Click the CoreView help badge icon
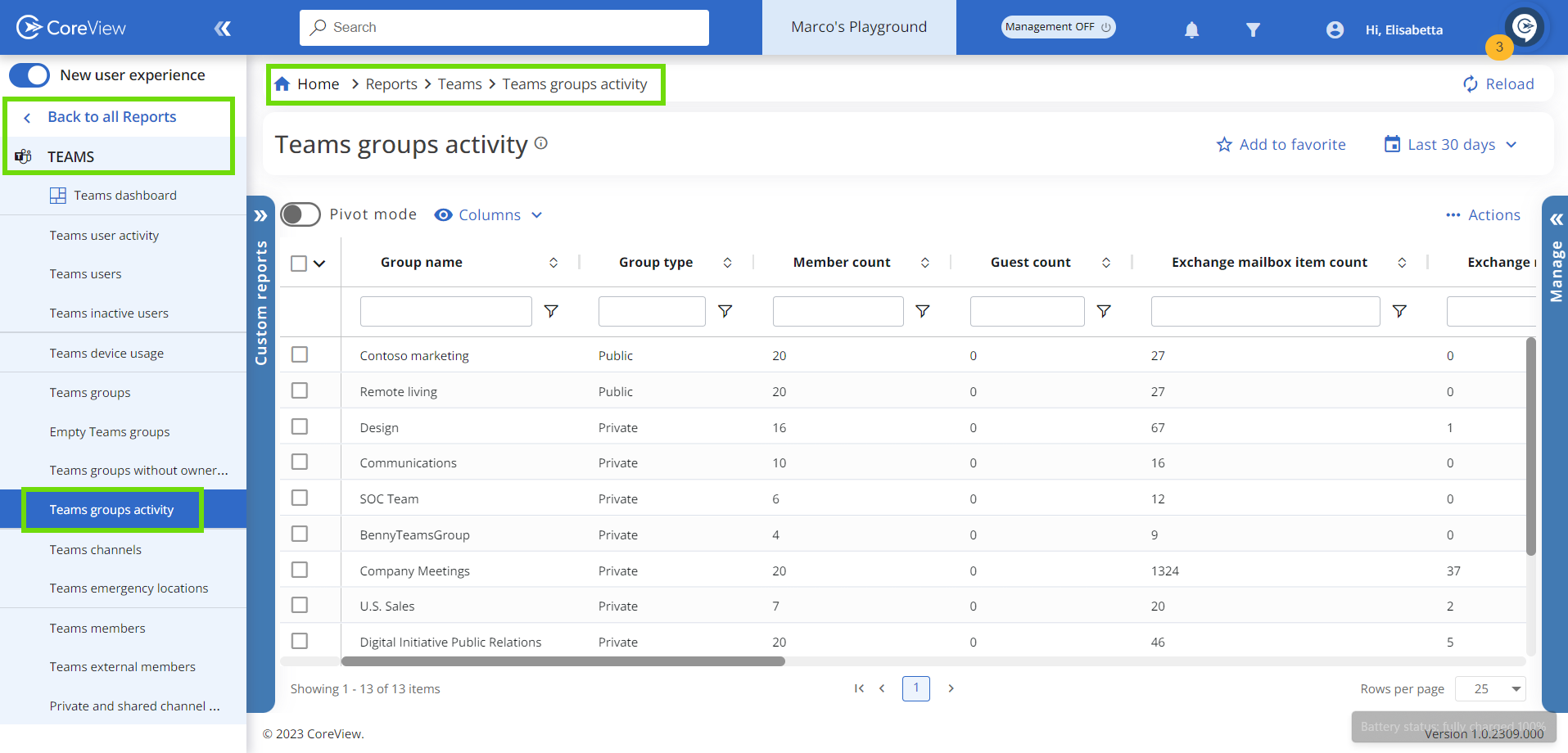Viewport: 1568px width, 753px height. (x=1525, y=27)
